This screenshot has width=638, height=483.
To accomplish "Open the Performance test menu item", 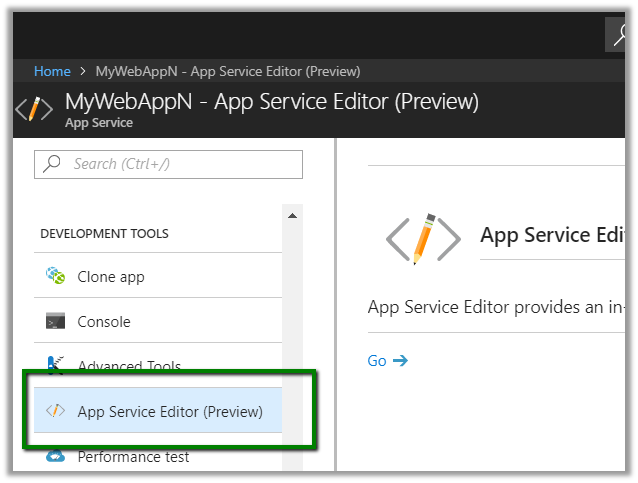I will click(133, 457).
